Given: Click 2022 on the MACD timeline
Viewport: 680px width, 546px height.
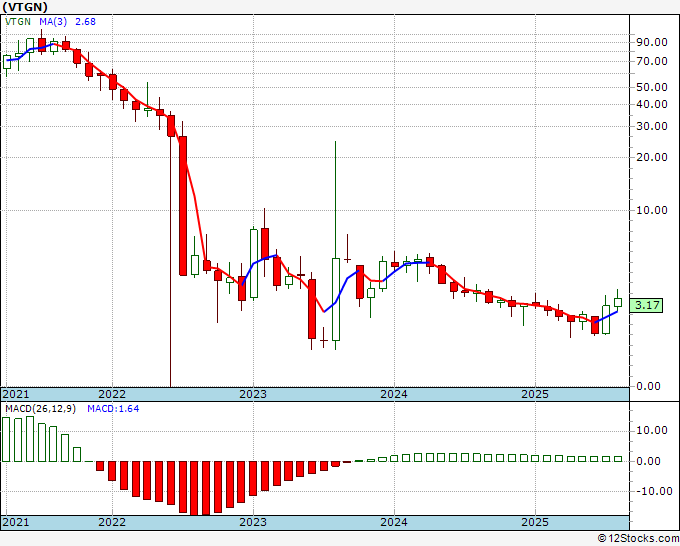Looking at the screenshot, I should click(112, 522).
